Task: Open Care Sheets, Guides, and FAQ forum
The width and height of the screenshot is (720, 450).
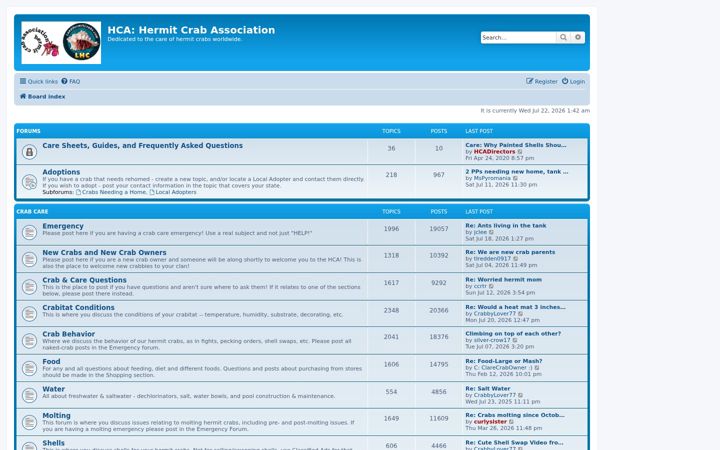Action: (142, 146)
